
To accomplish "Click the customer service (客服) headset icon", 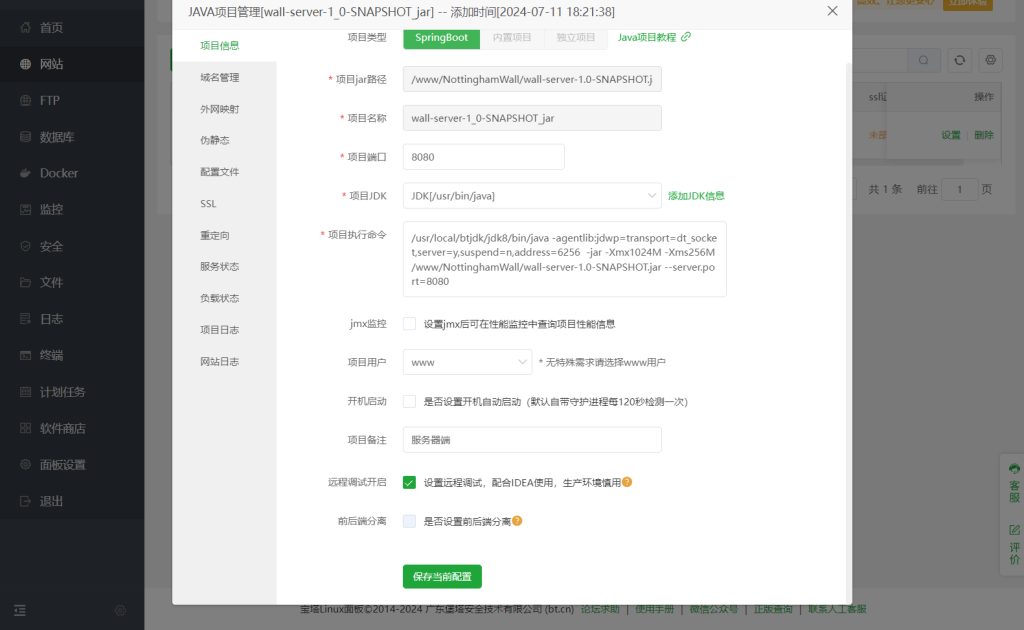I will (1014, 469).
